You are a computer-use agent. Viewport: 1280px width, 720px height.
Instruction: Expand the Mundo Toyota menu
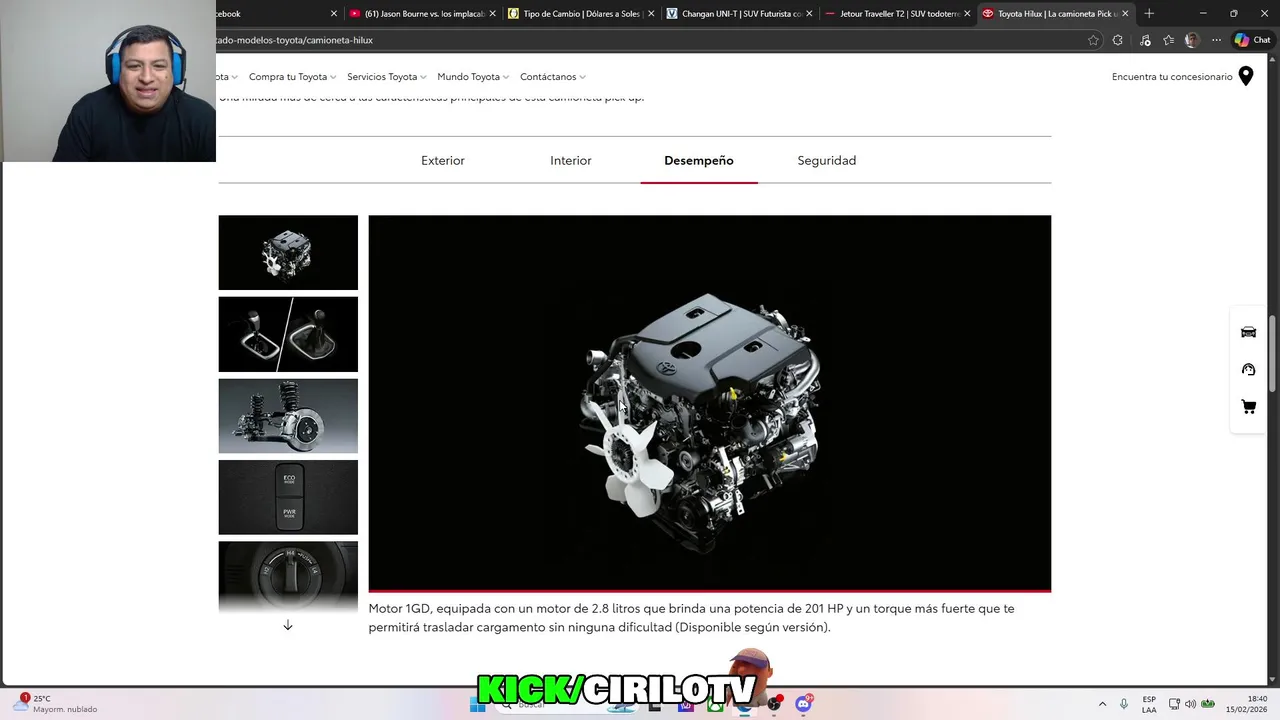pos(472,77)
